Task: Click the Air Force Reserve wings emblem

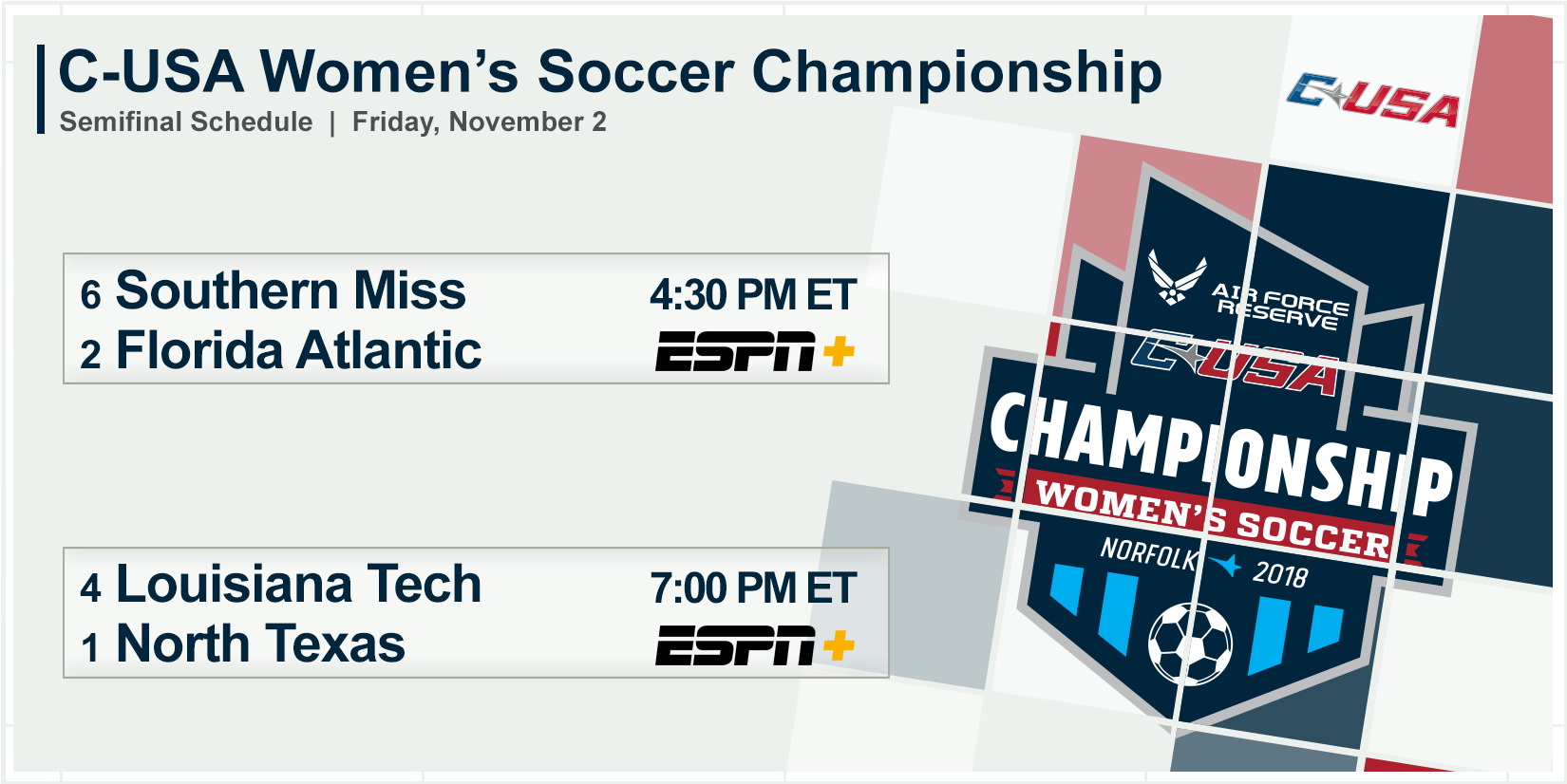Action: pos(1177,276)
